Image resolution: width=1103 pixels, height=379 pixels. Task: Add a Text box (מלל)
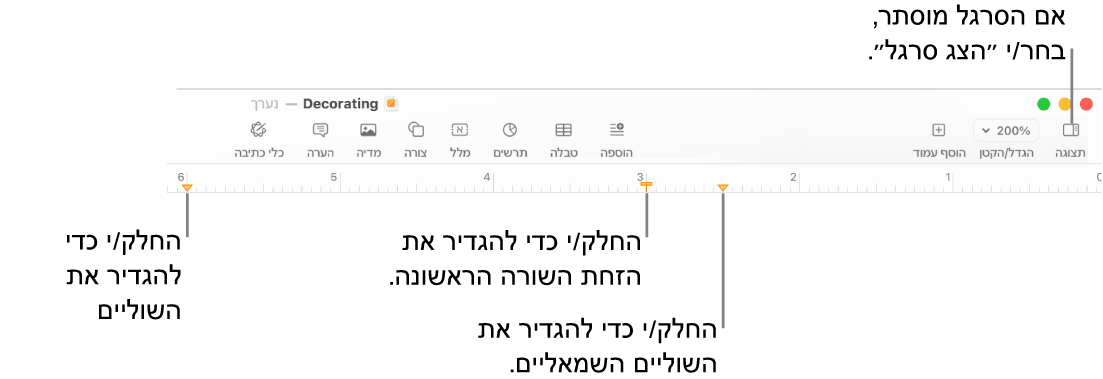pyautogui.click(x=459, y=130)
